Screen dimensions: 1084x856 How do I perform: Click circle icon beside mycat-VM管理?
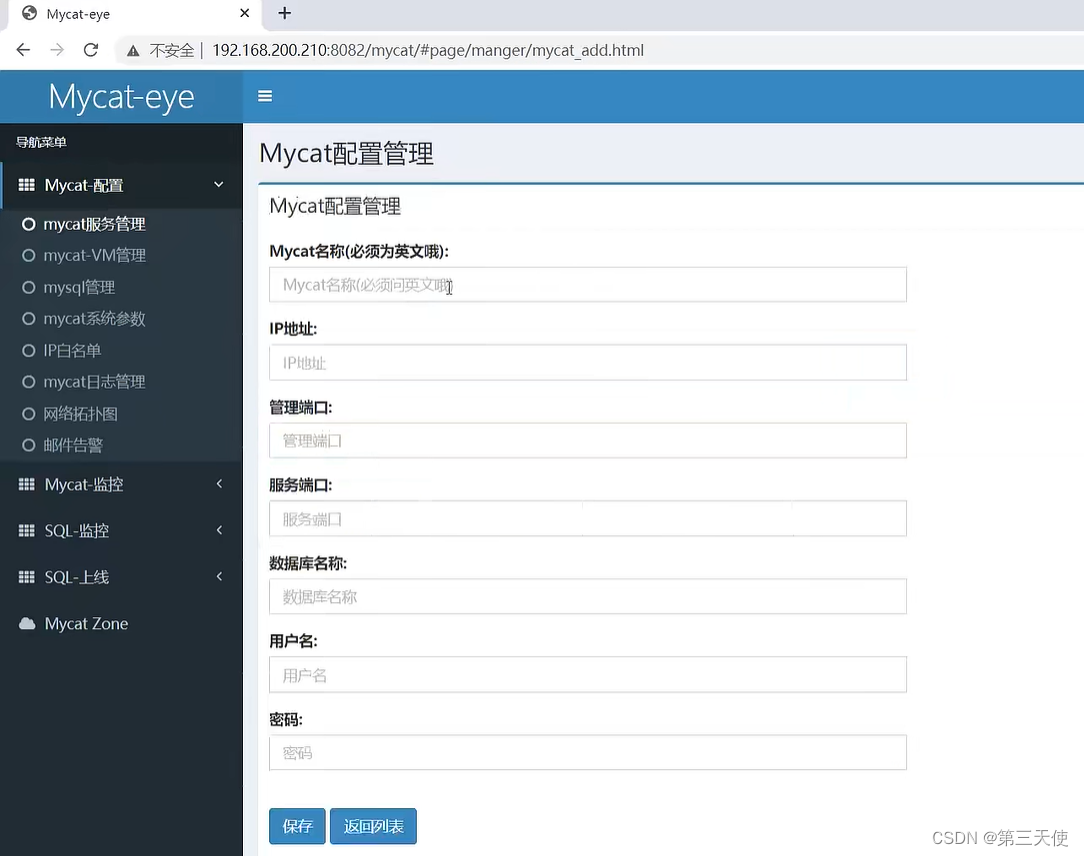pyautogui.click(x=28, y=255)
